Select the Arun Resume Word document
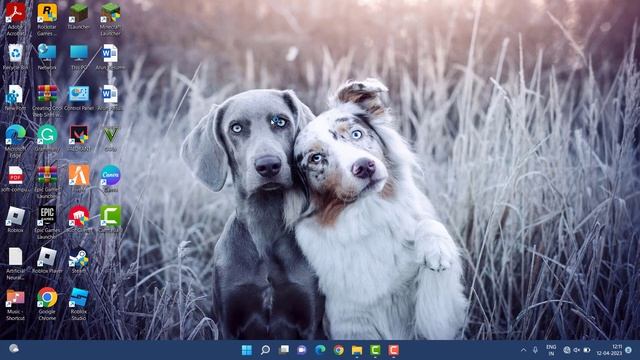640x360 pixels. [x=110, y=57]
